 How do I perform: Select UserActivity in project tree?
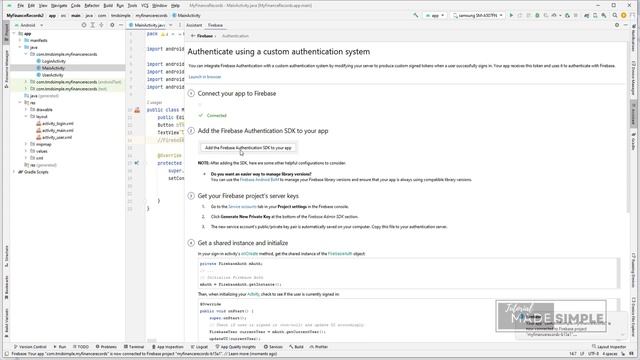pos(53,75)
